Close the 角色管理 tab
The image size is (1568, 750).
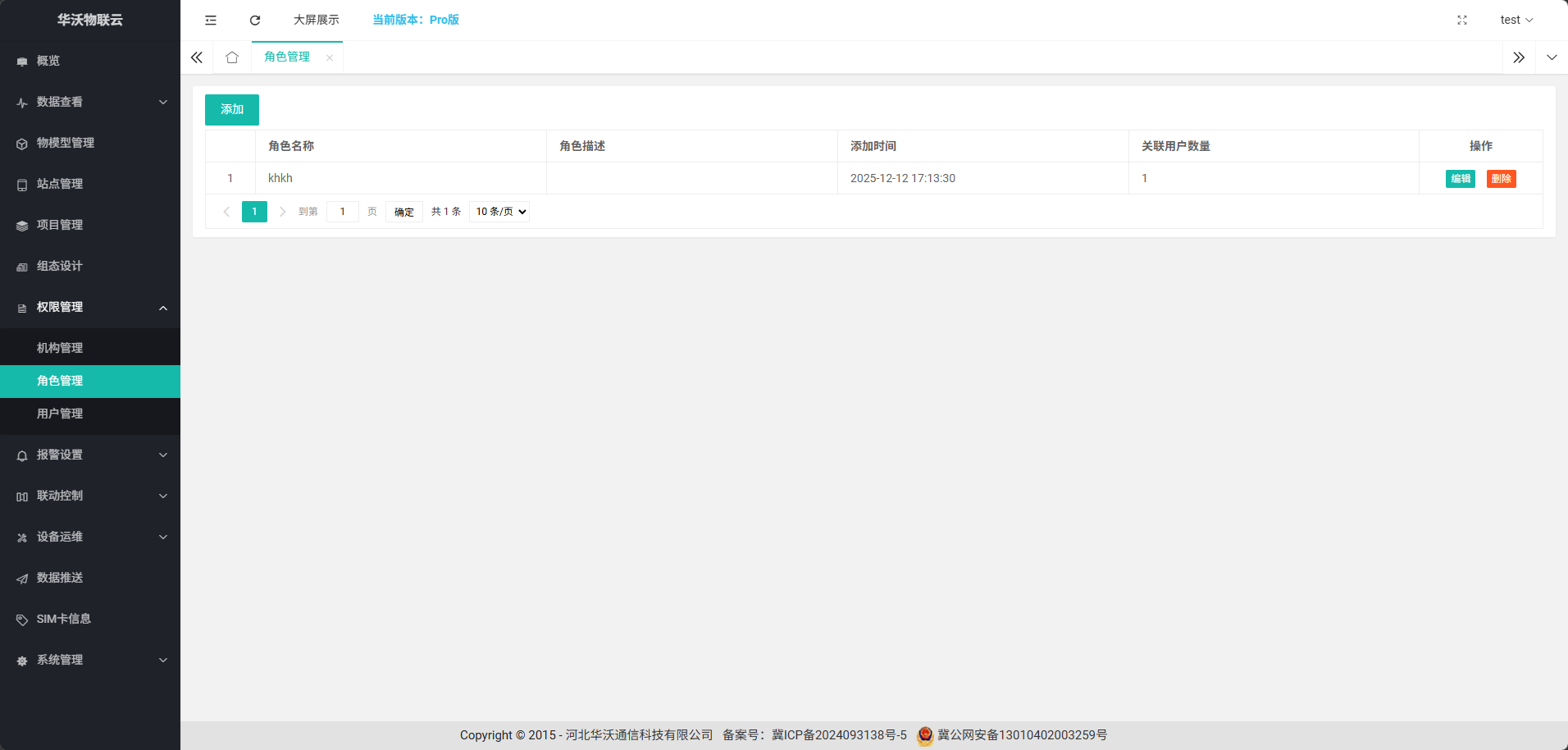[x=330, y=57]
